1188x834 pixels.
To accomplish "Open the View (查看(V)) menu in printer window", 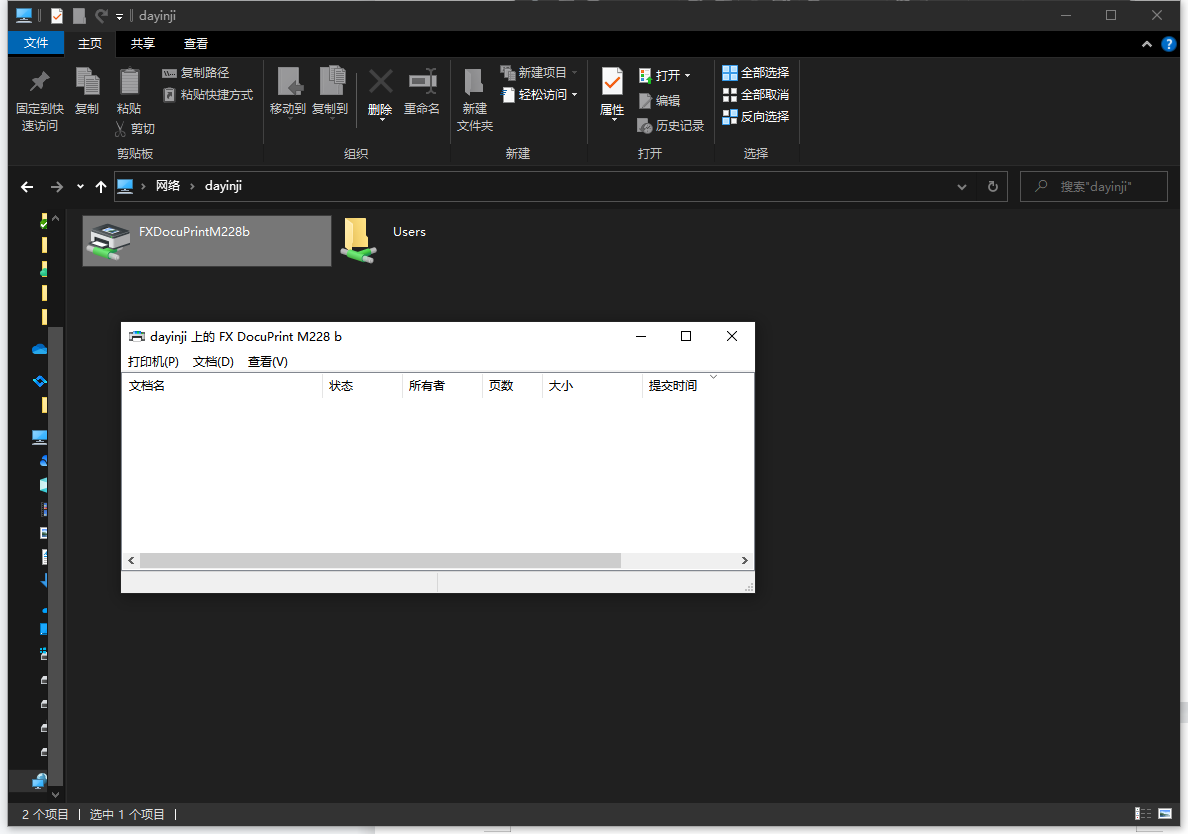I will point(267,361).
